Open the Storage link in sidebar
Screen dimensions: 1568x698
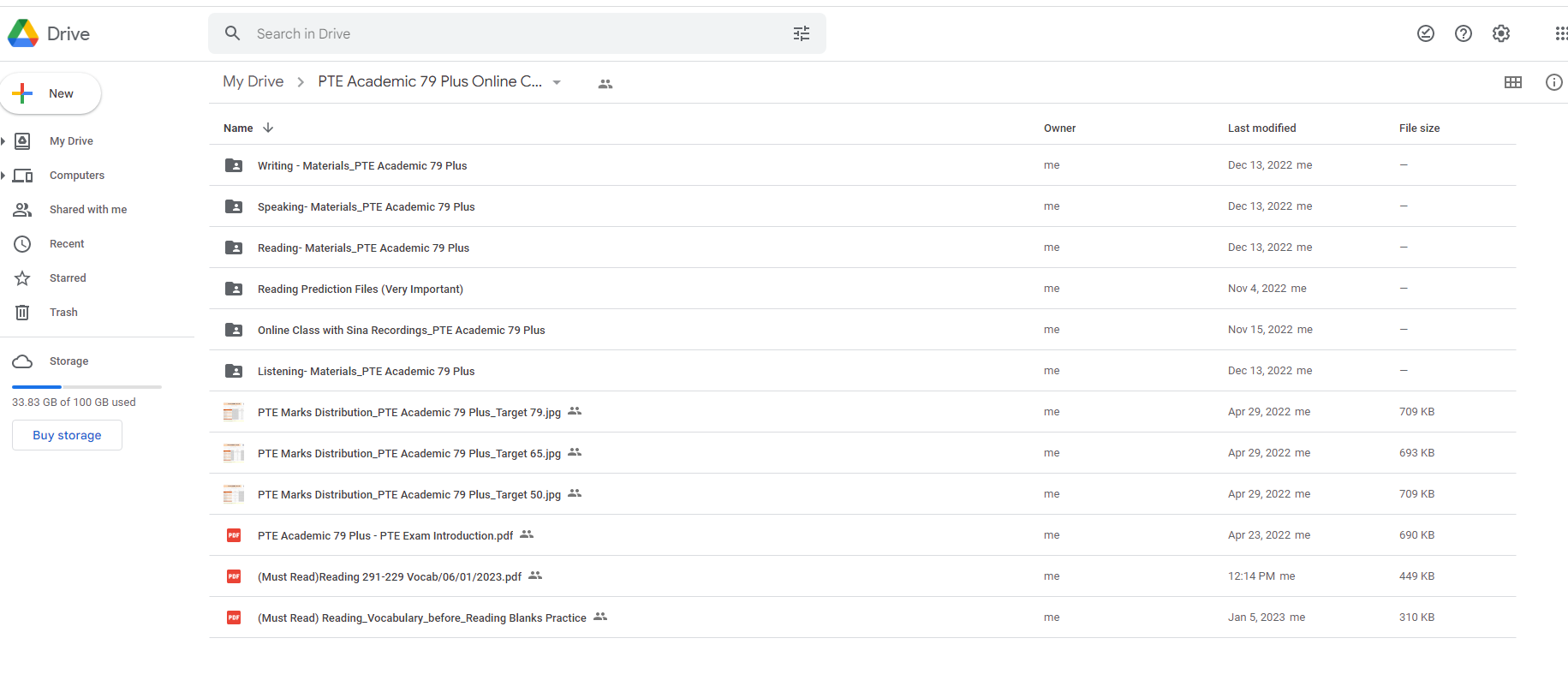pos(69,361)
